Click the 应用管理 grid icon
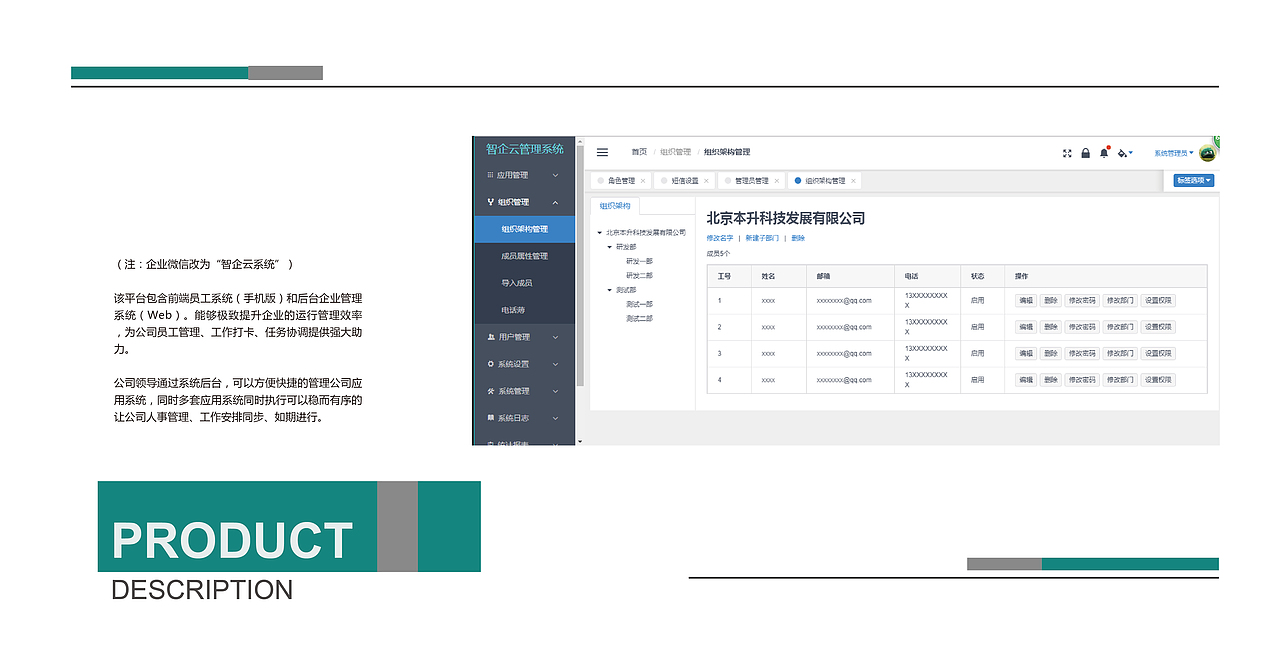The height and width of the screenshot is (648, 1280). [x=490, y=175]
